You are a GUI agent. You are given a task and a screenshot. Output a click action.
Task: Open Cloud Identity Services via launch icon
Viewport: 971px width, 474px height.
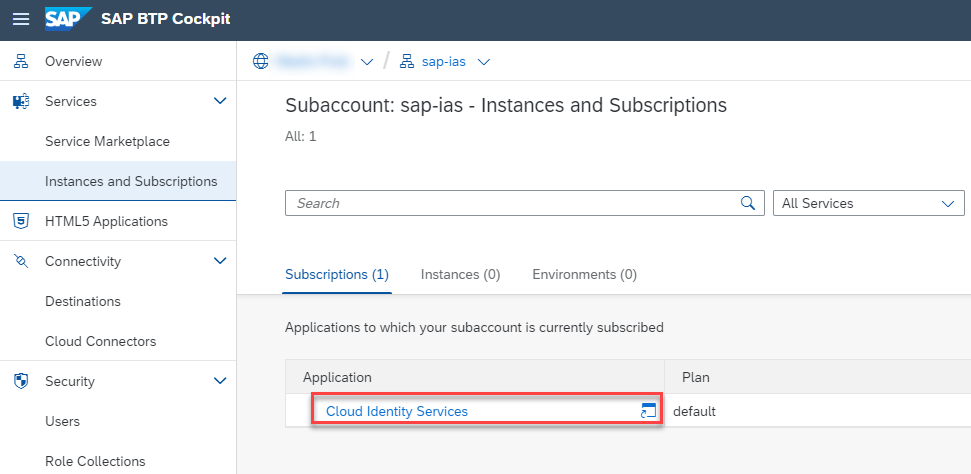coord(648,411)
